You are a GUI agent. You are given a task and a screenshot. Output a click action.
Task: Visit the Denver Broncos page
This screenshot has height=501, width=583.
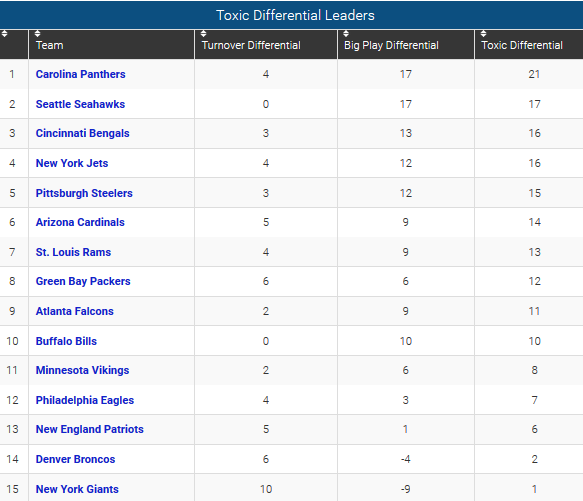coord(75,459)
